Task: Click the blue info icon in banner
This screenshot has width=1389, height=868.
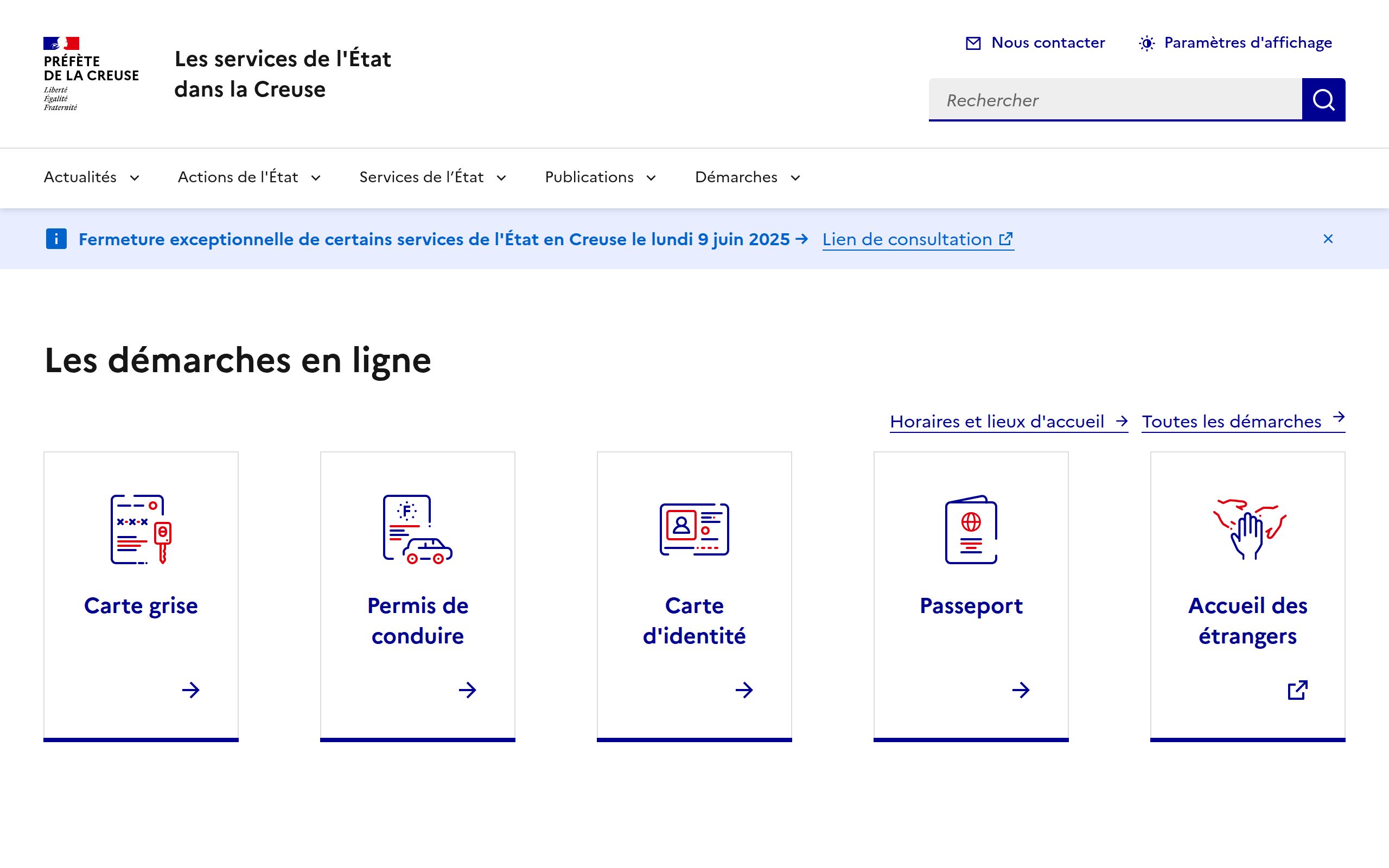Action: [x=56, y=239]
